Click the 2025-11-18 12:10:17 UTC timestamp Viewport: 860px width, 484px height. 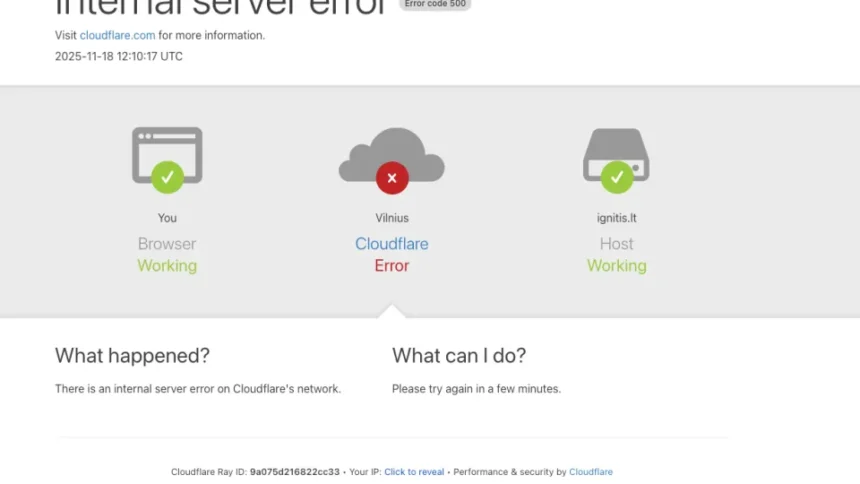coord(118,56)
